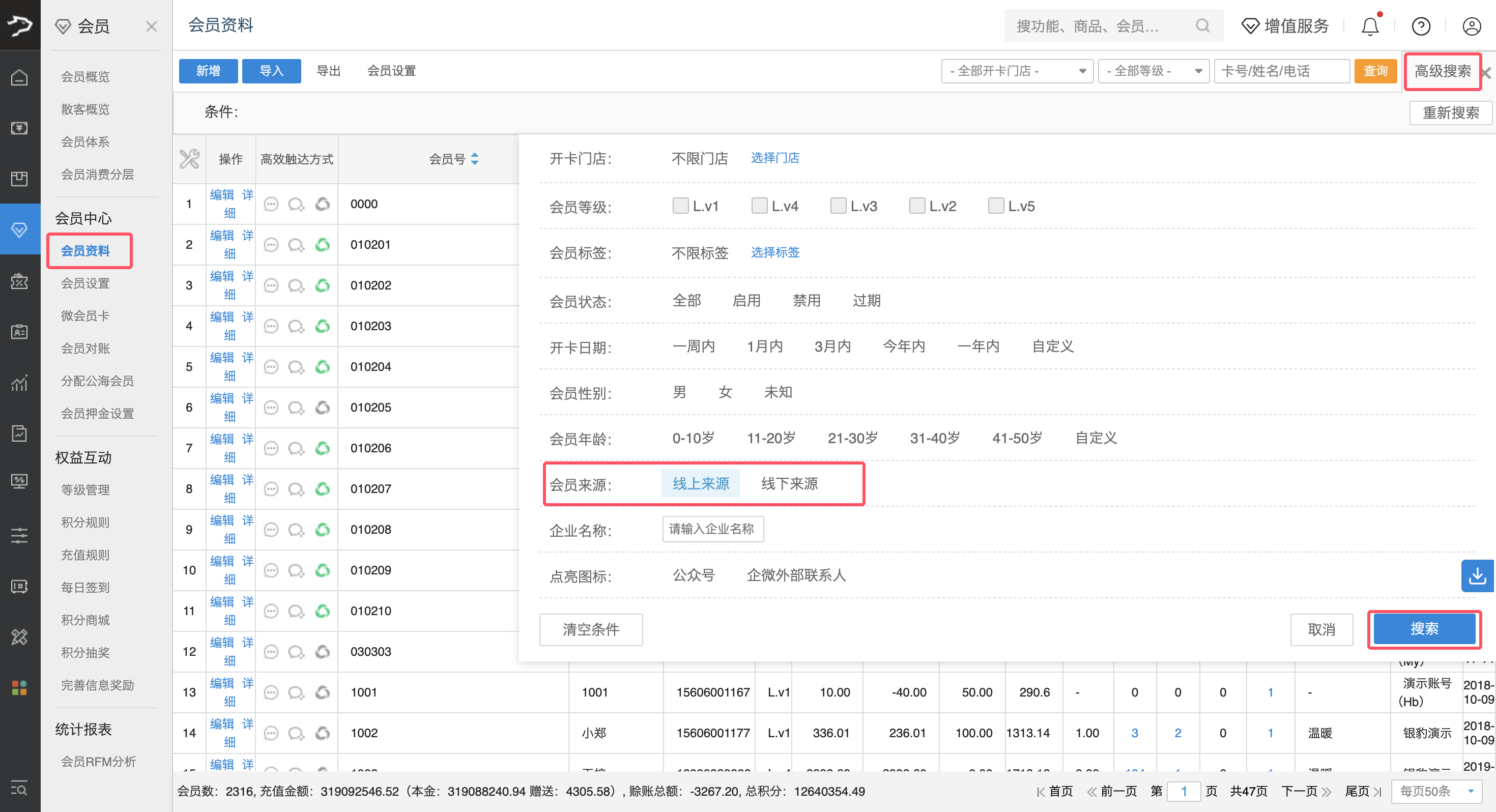Click the cash register icon in left rail
Image resolution: width=1496 pixels, height=812 pixels.
(x=19, y=128)
